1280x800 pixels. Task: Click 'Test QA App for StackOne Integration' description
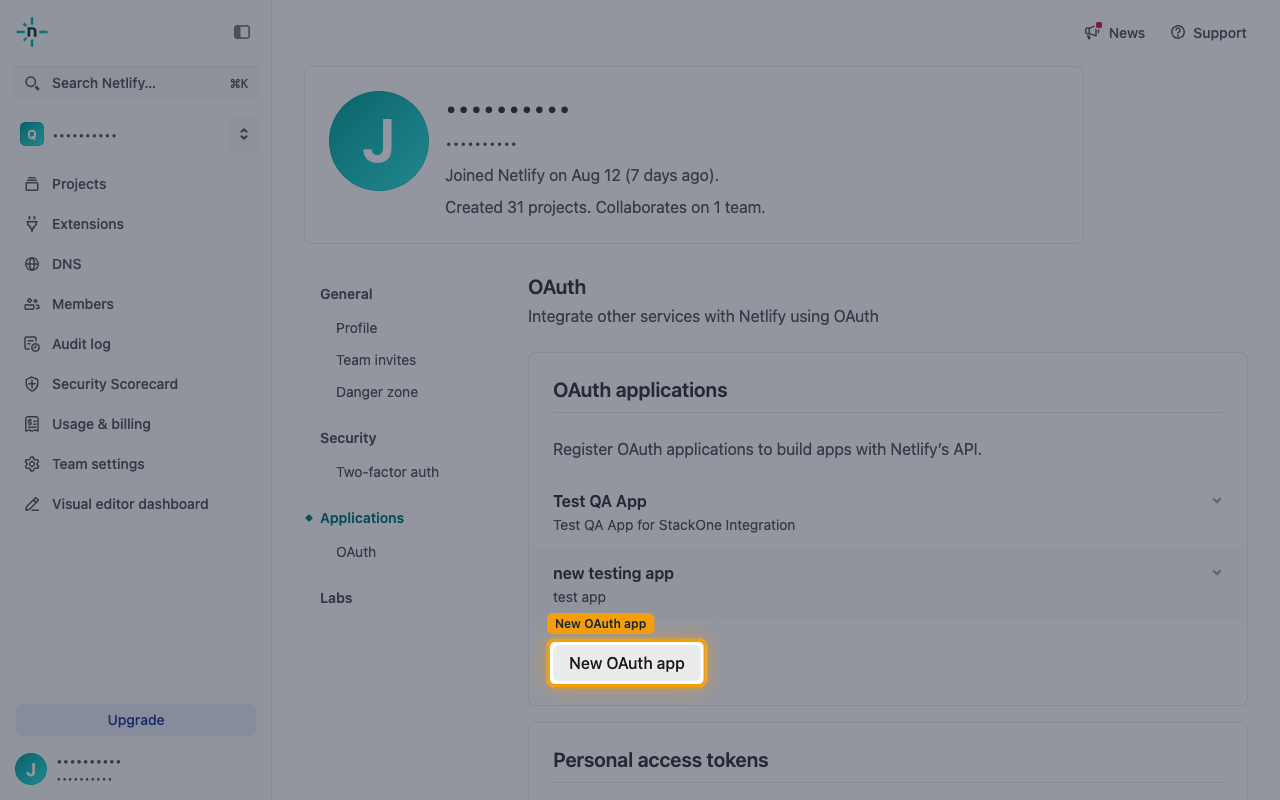[x=674, y=525]
